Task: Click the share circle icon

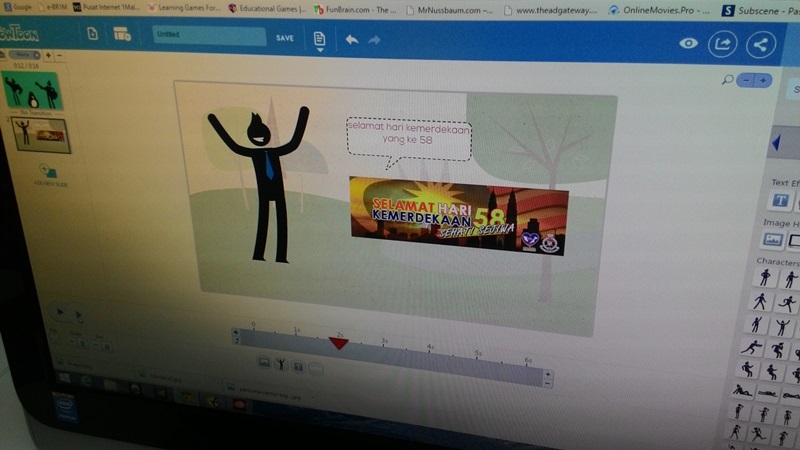Action: [x=761, y=45]
